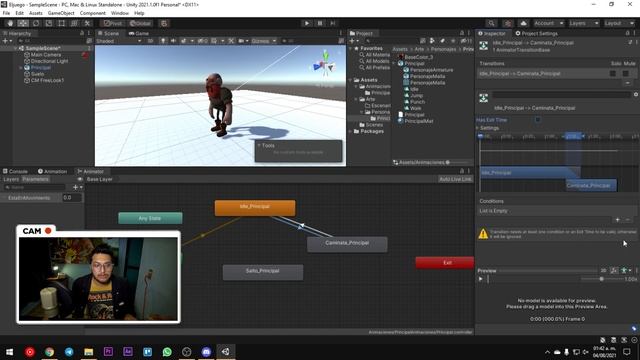Select the Jump animation clip
Screen dimensions: 640x360
point(416,96)
